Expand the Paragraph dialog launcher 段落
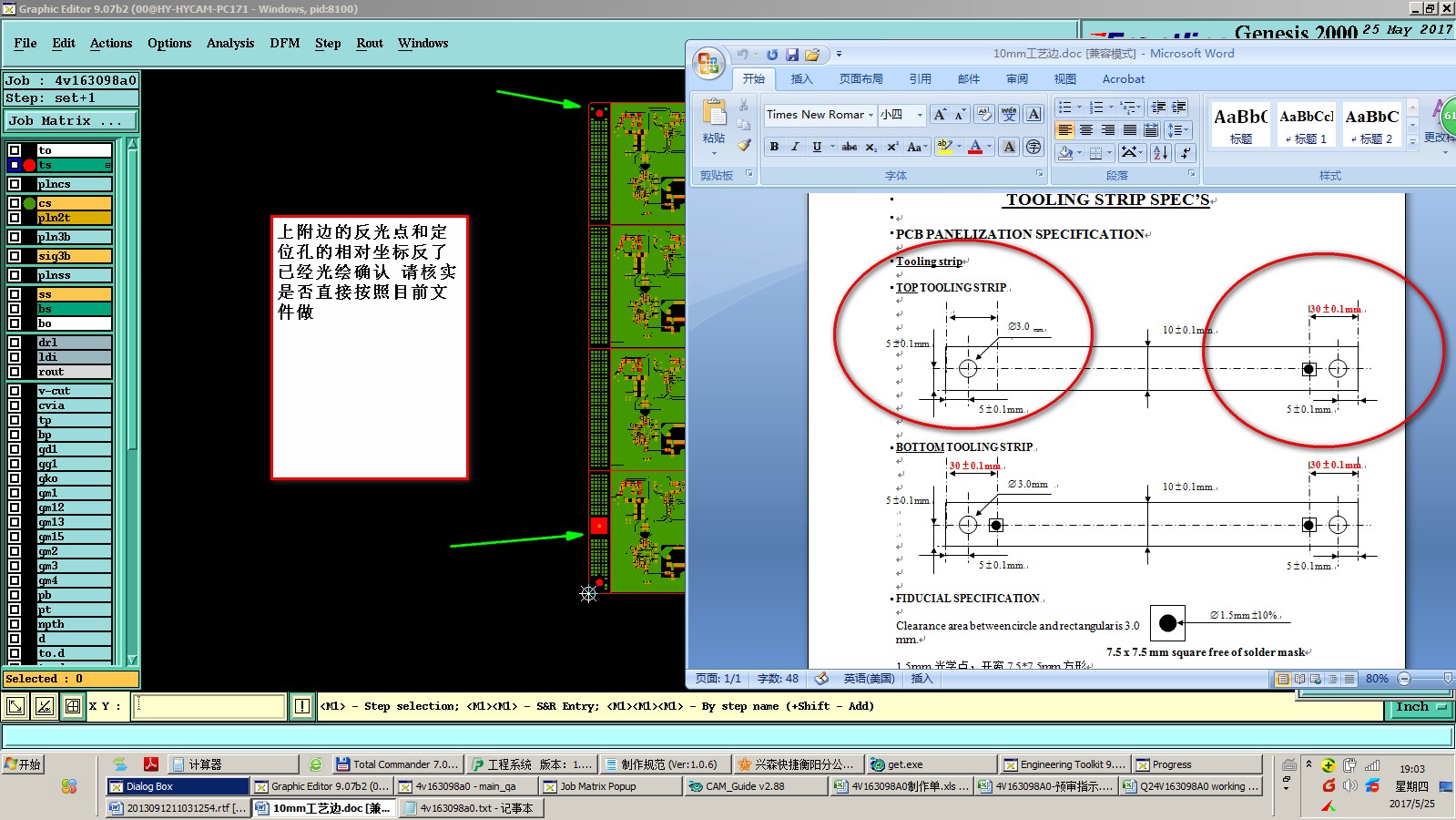1456x820 pixels. point(1191,173)
